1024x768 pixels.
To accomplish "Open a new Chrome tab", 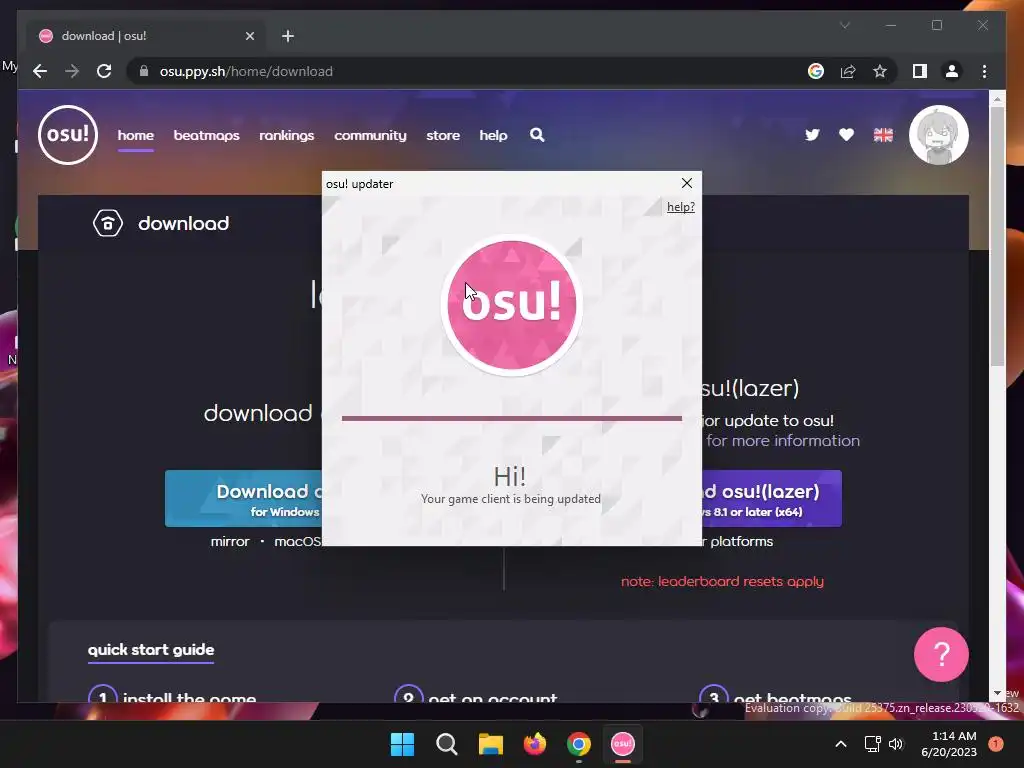I will (288, 36).
